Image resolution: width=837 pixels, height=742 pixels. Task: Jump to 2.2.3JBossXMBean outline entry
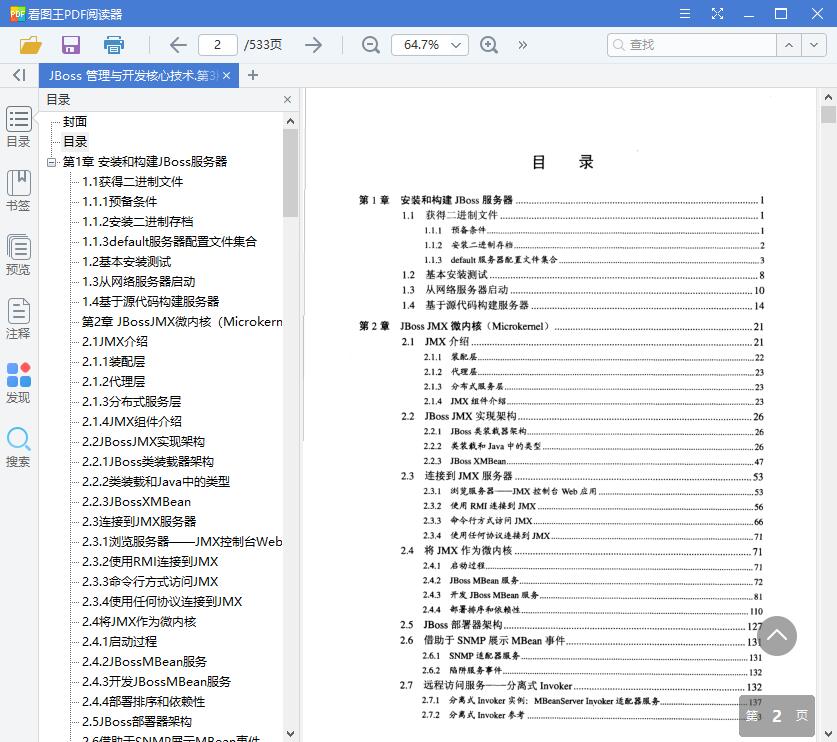136,502
